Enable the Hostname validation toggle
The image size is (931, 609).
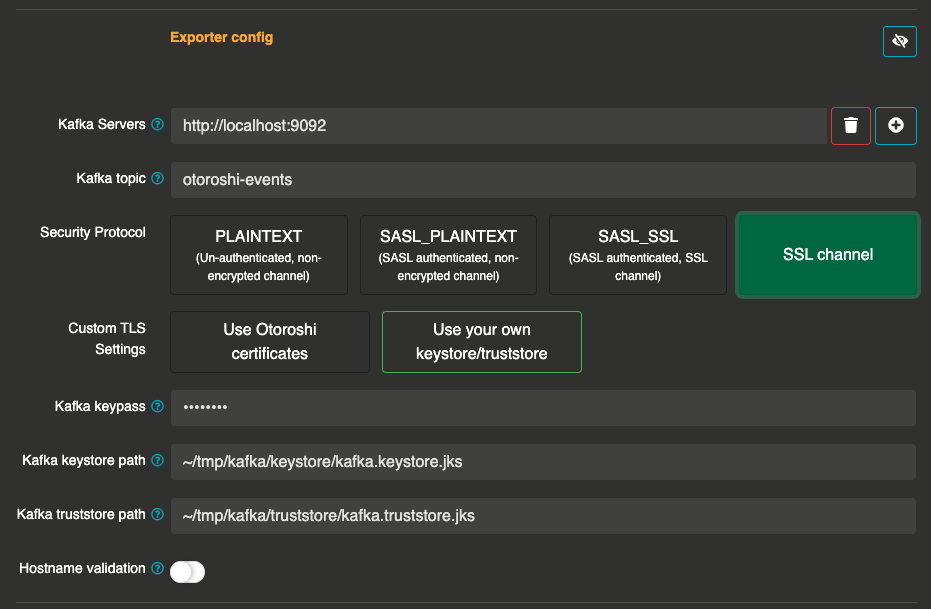click(187, 571)
